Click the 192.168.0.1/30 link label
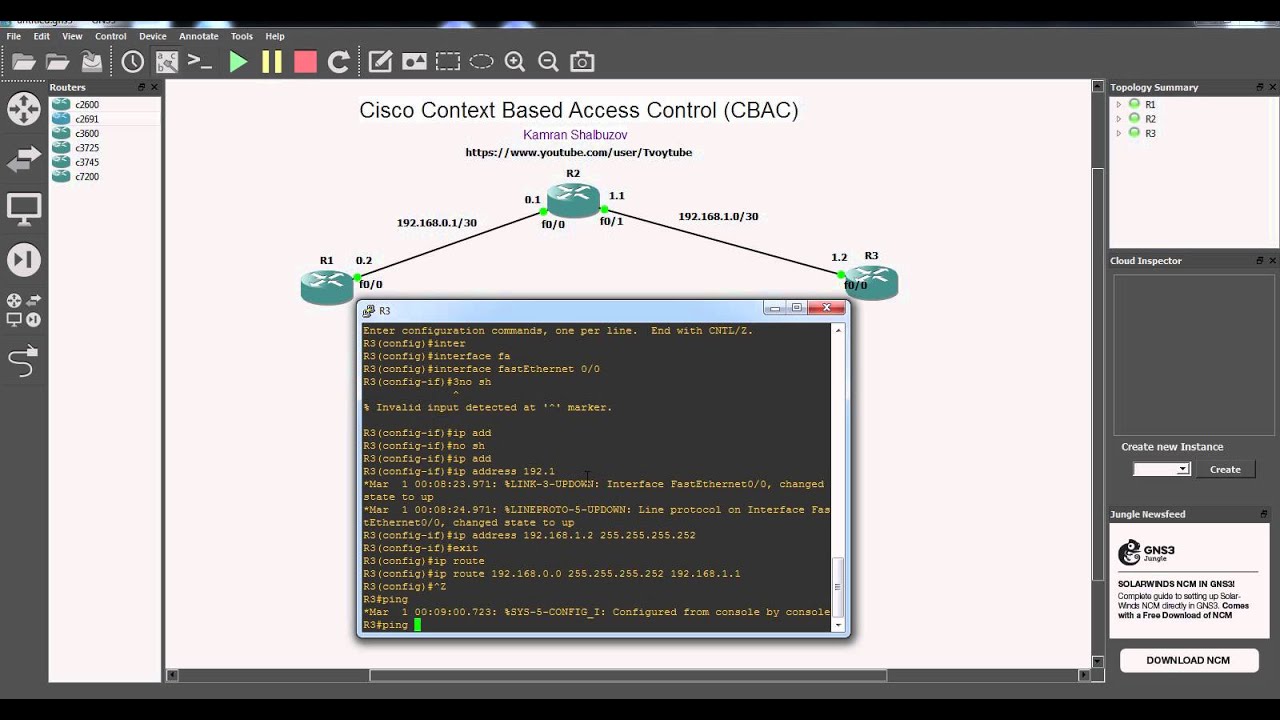Viewport: 1280px width, 720px height. 436,223
